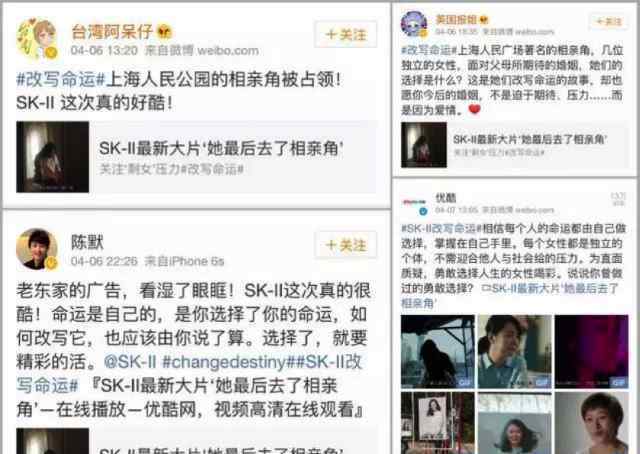Follow 陈默 with +关注 button
Image resolution: width=640 pixels, height=454 pixels.
click(x=345, y=245)
